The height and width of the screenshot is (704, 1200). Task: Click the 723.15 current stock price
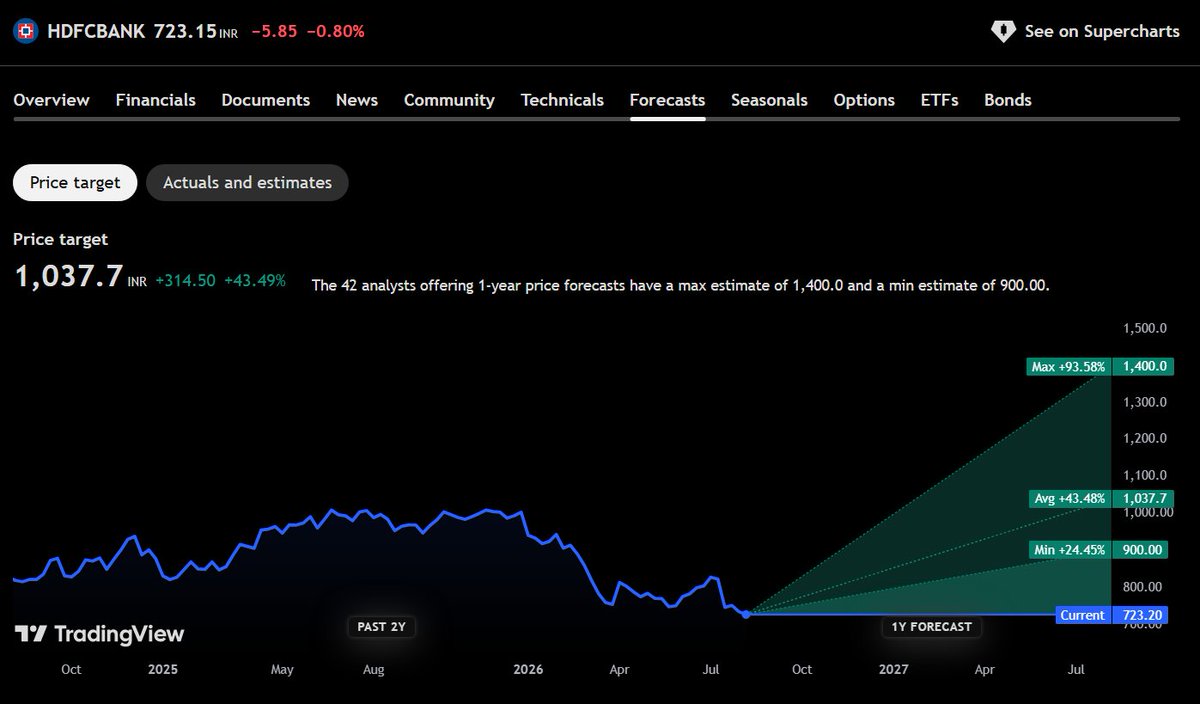[x=185, y=31]
